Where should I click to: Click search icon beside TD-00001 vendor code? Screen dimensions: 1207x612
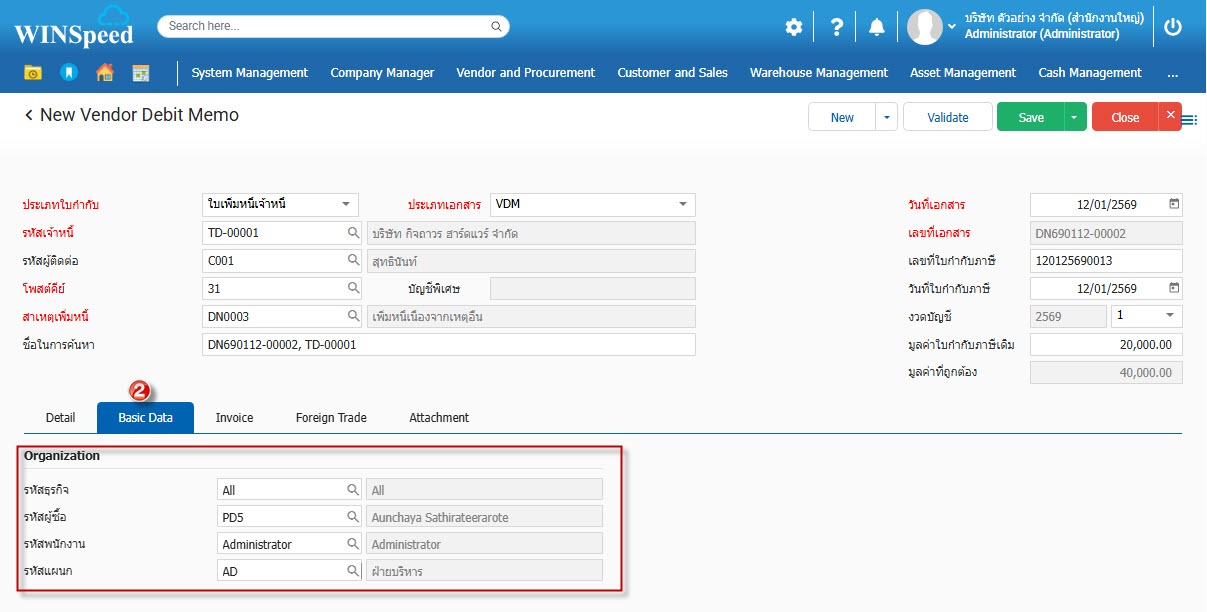tap(353, 233)
